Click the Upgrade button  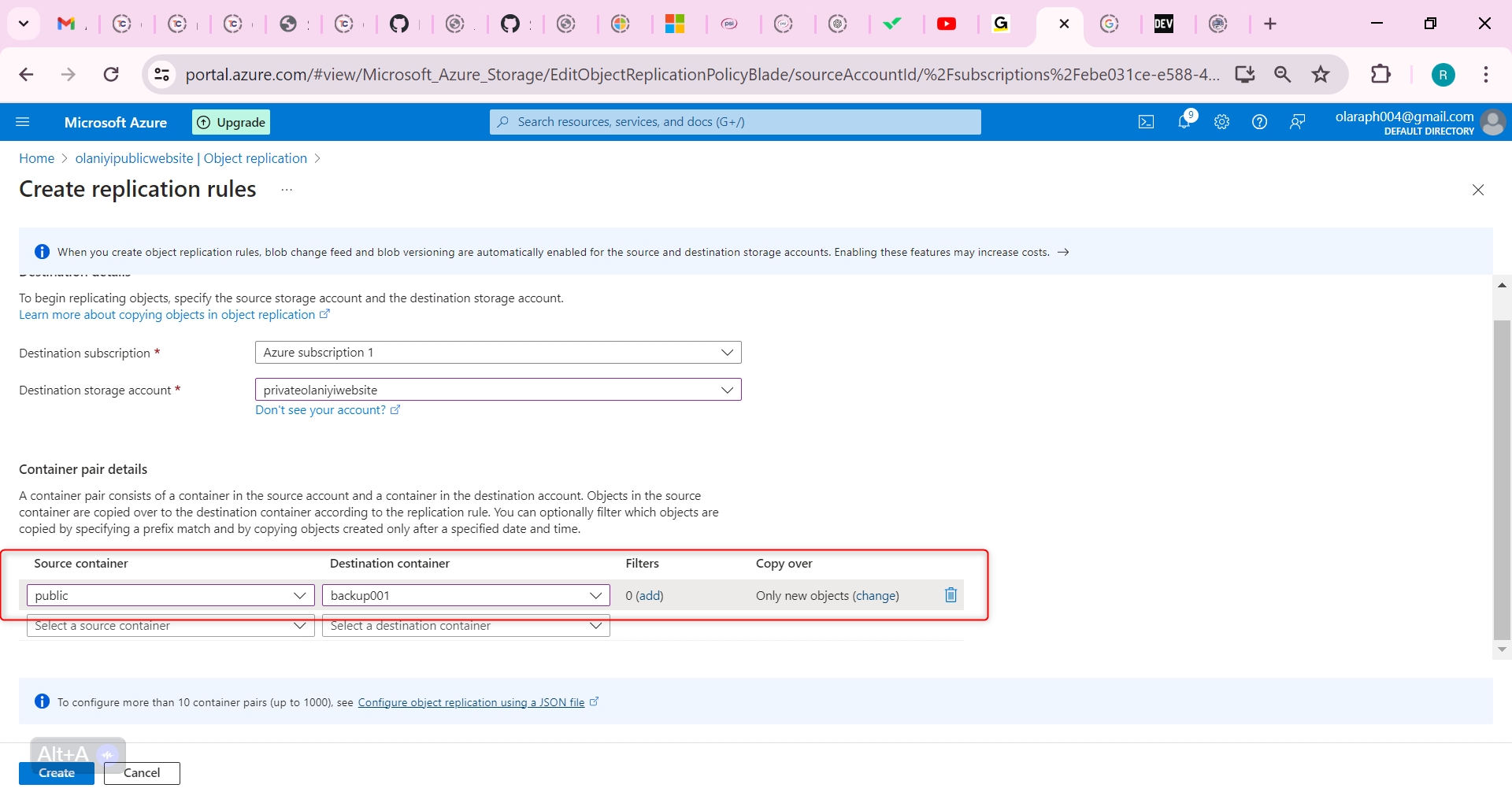coord(232,122)
